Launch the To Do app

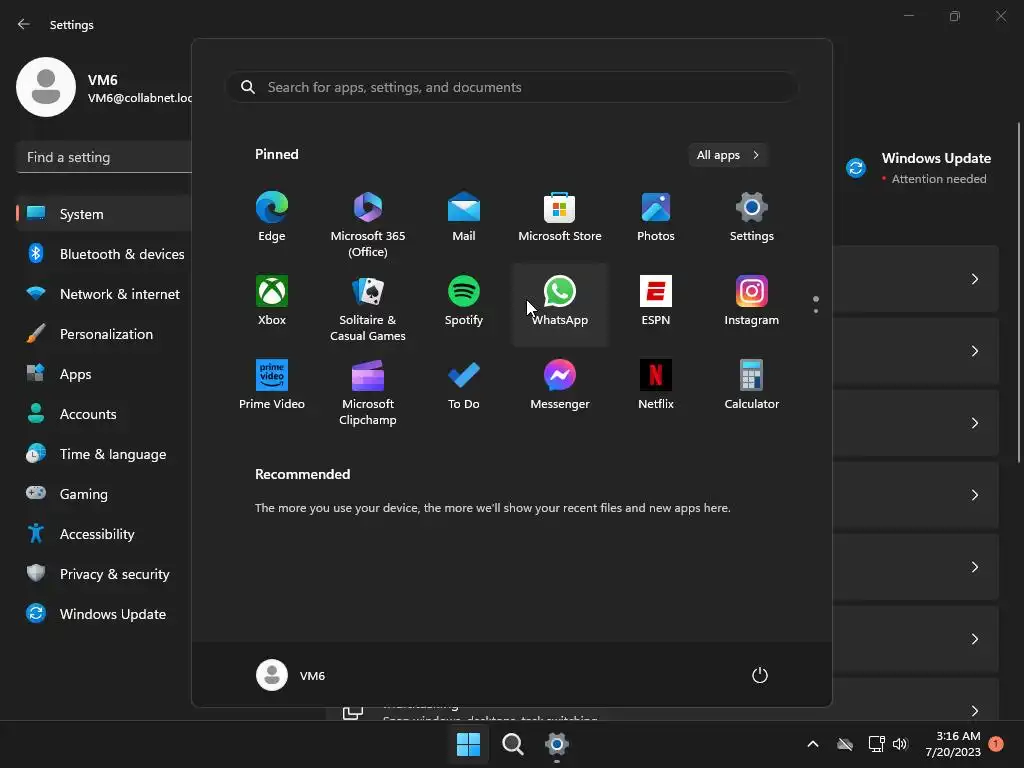pyautogui.click(x=464, y=387)
